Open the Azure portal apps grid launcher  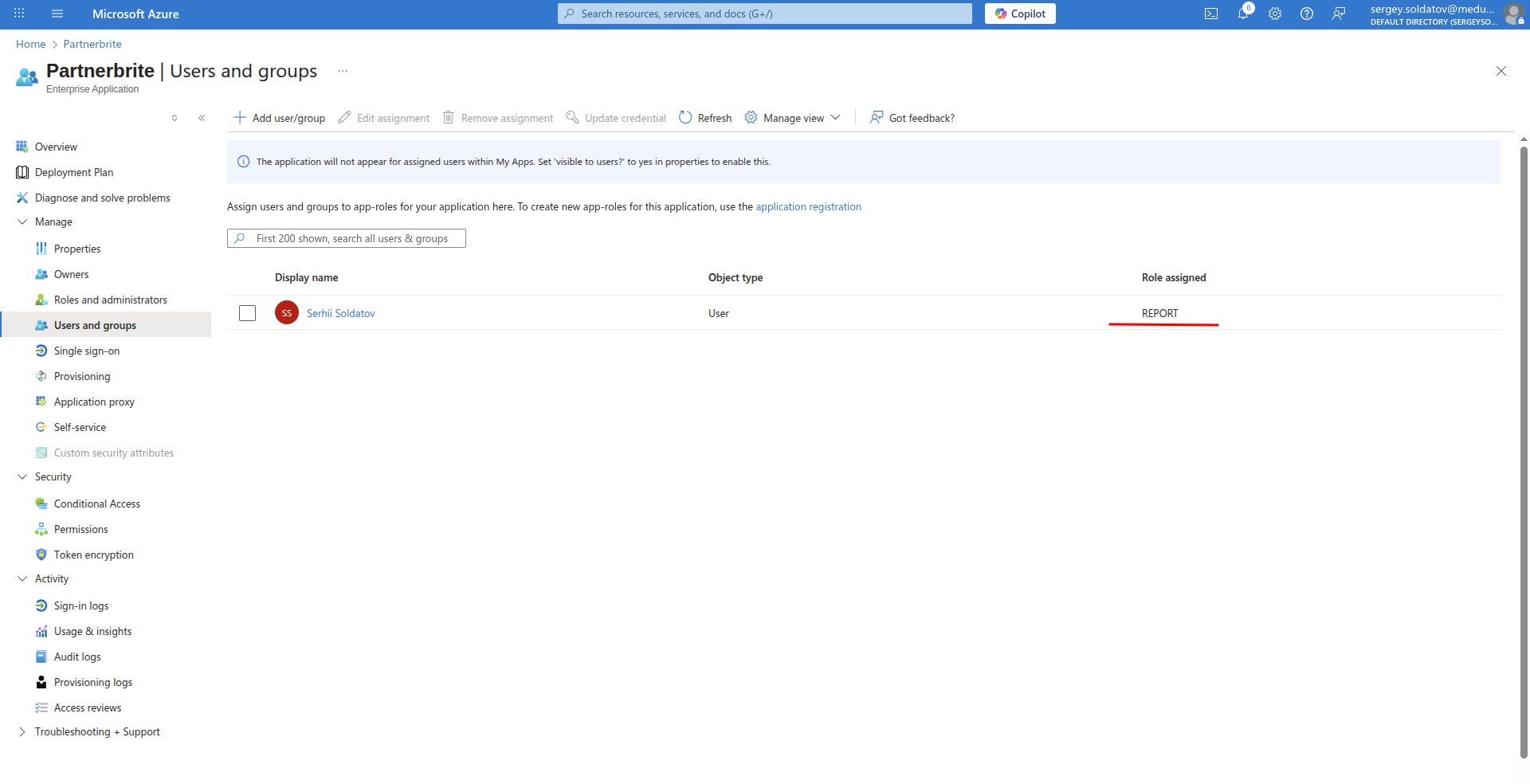coord(19,14)
